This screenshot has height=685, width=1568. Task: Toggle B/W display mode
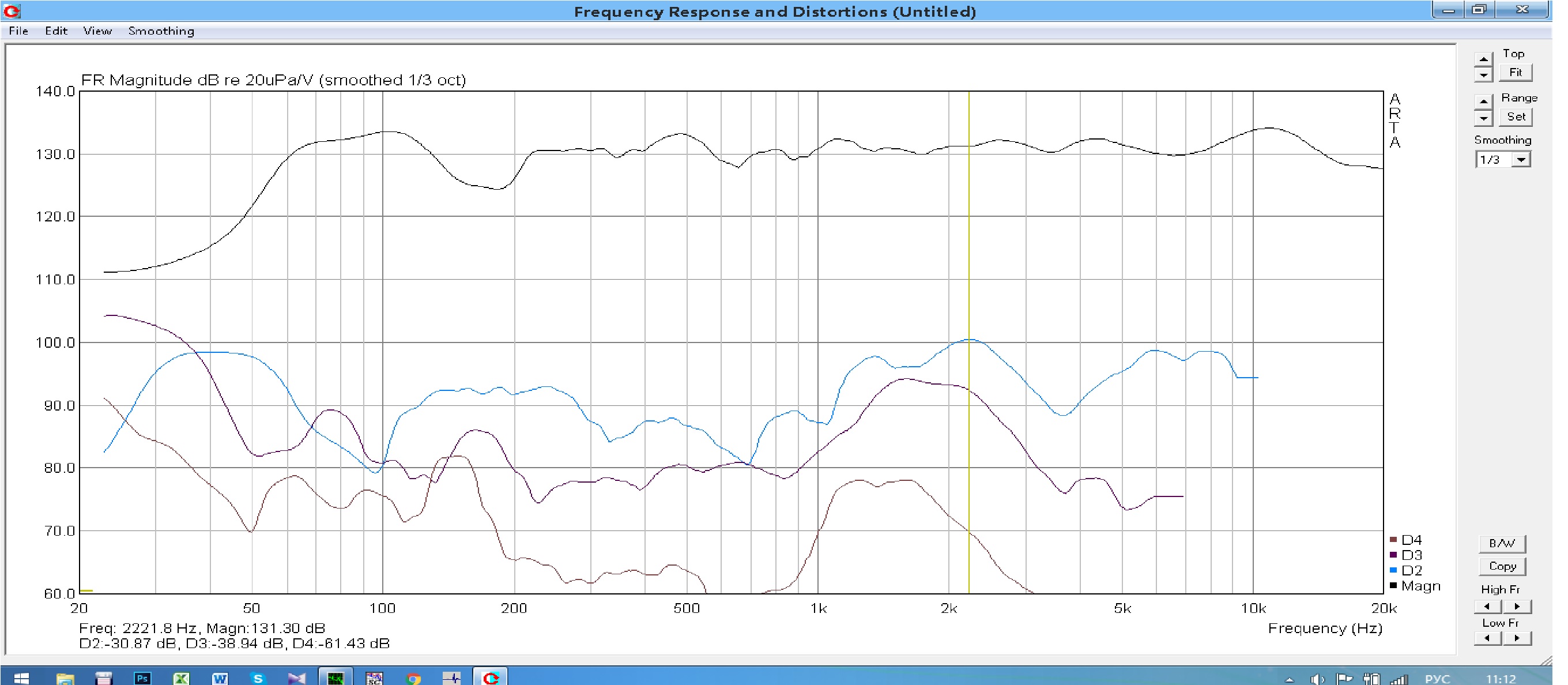(x=1502, y=543)
